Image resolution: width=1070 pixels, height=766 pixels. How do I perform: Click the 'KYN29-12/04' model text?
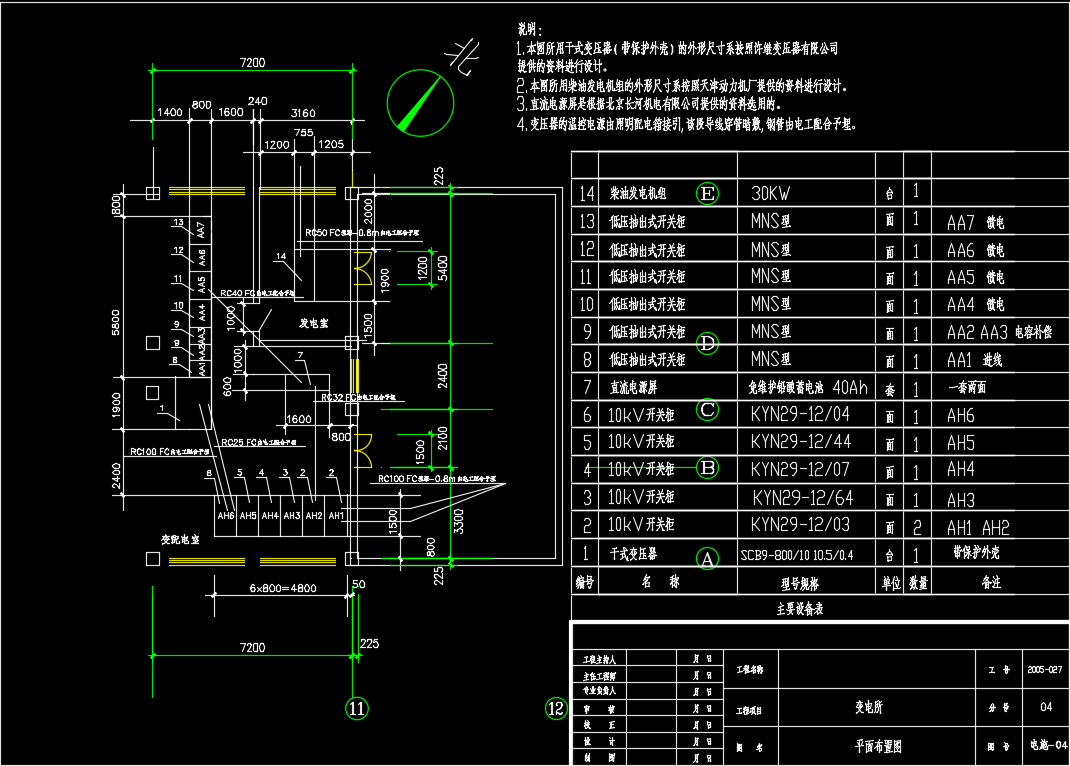click(x=800, y=414)
